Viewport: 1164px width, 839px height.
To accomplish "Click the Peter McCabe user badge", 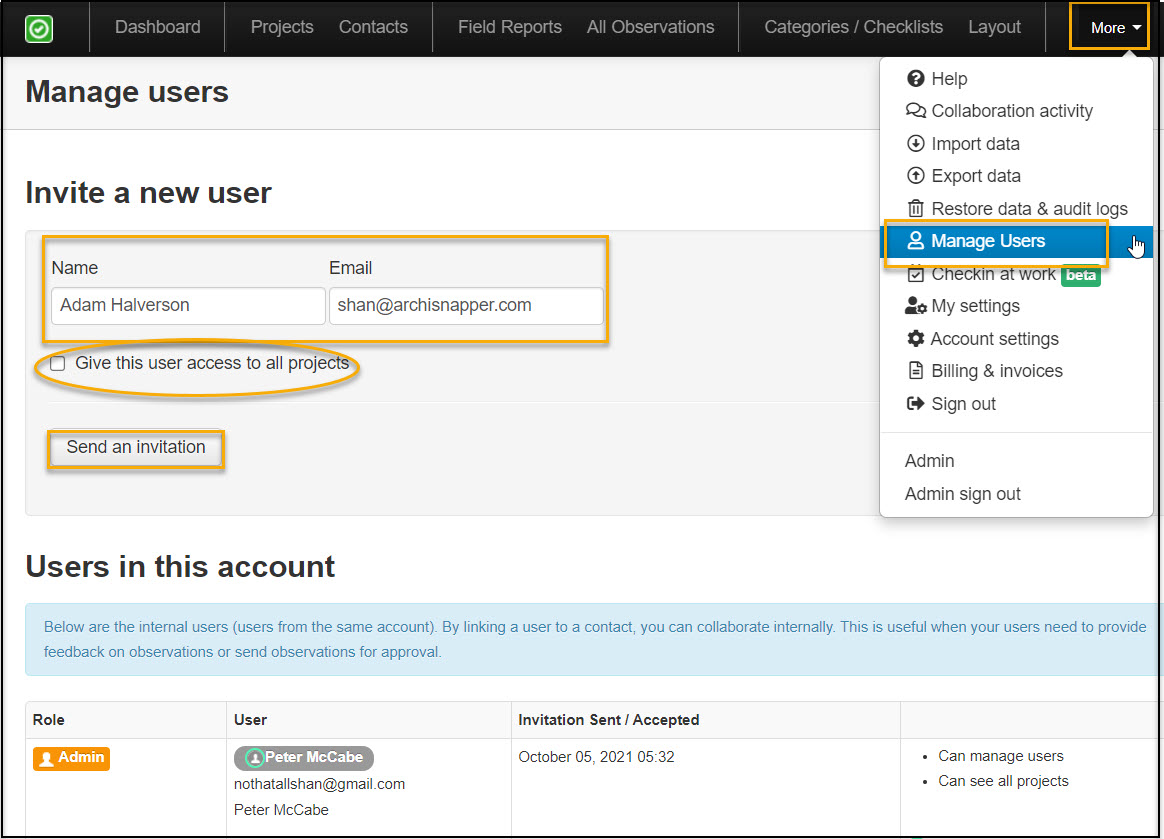I will click(x=304, y=758).
